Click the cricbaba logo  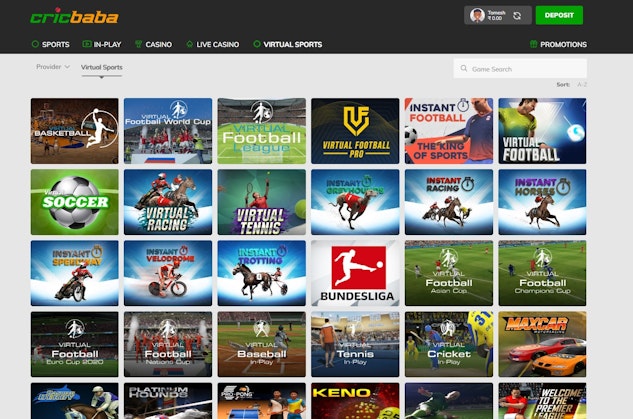74,16
